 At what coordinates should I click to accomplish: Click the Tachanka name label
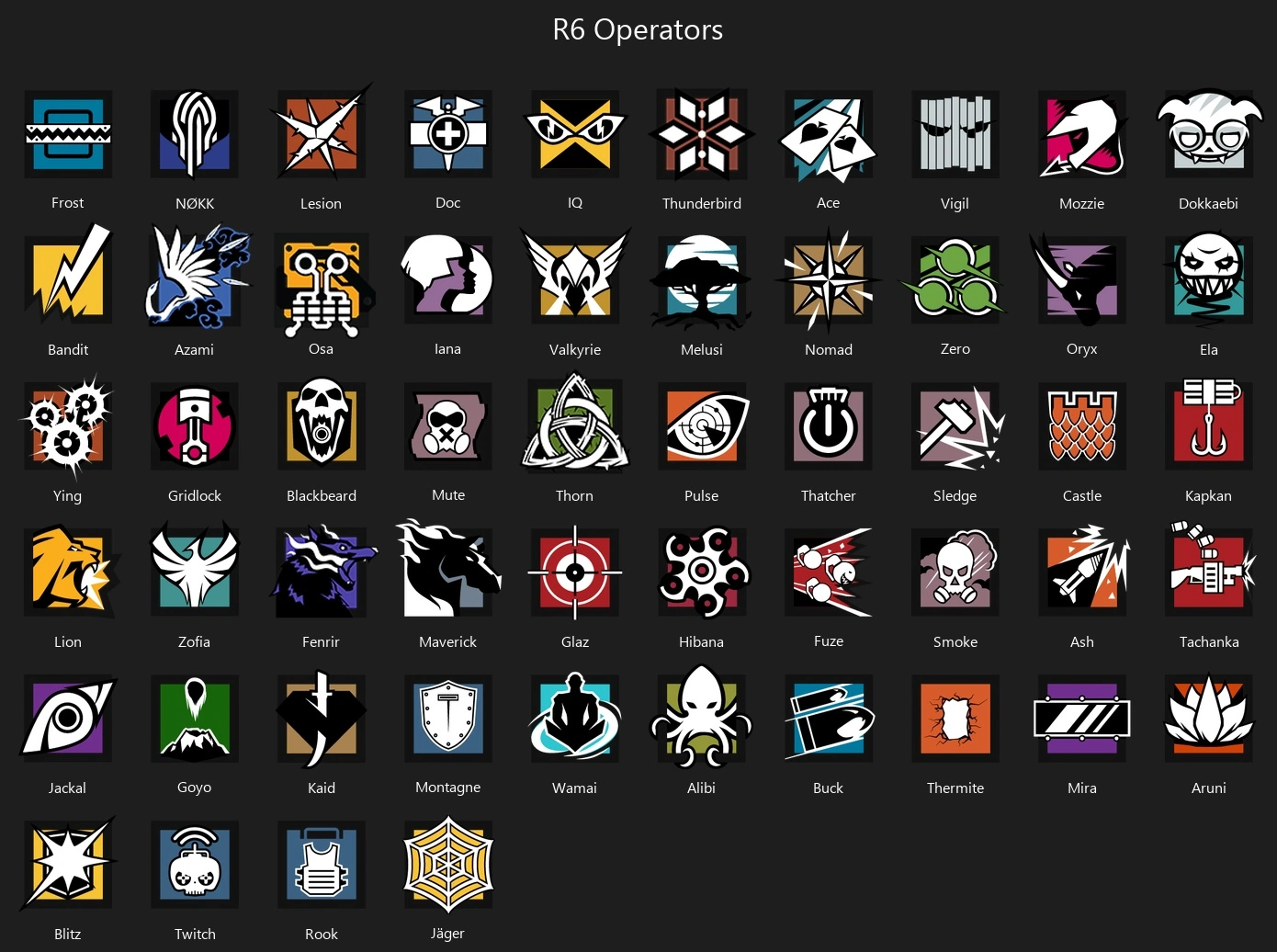[x=1209, y=642]
